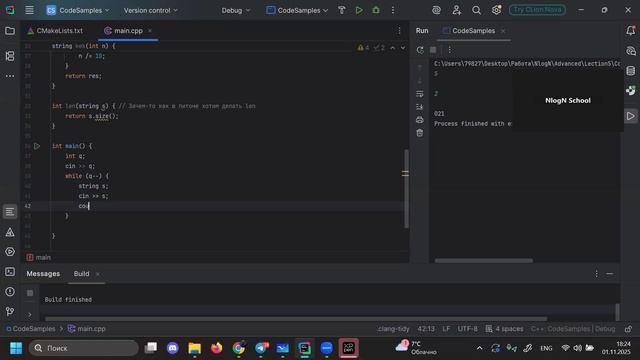Open Discord from the taskbar
640x360 pixels.
(x=173, y=348)
